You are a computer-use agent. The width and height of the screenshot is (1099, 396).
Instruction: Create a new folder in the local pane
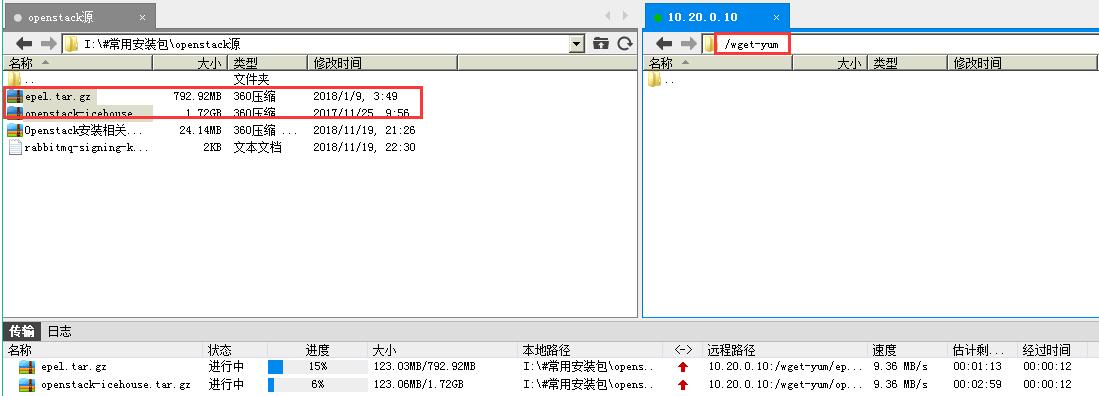coord(601,43)
